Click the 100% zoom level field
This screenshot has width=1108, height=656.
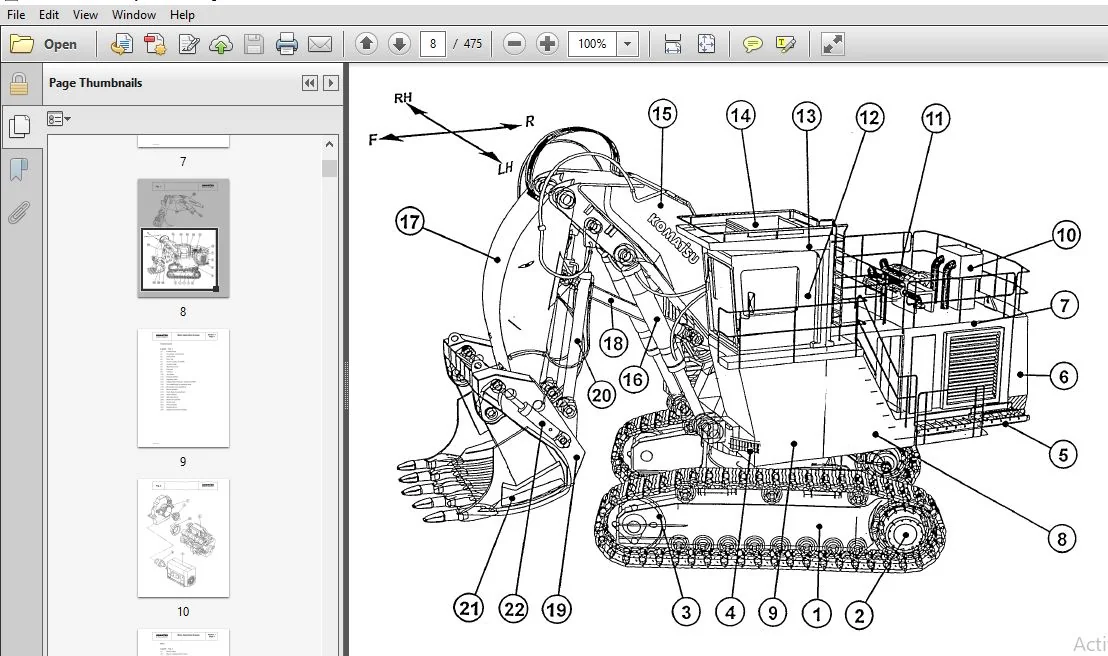(x=592, y=44)
